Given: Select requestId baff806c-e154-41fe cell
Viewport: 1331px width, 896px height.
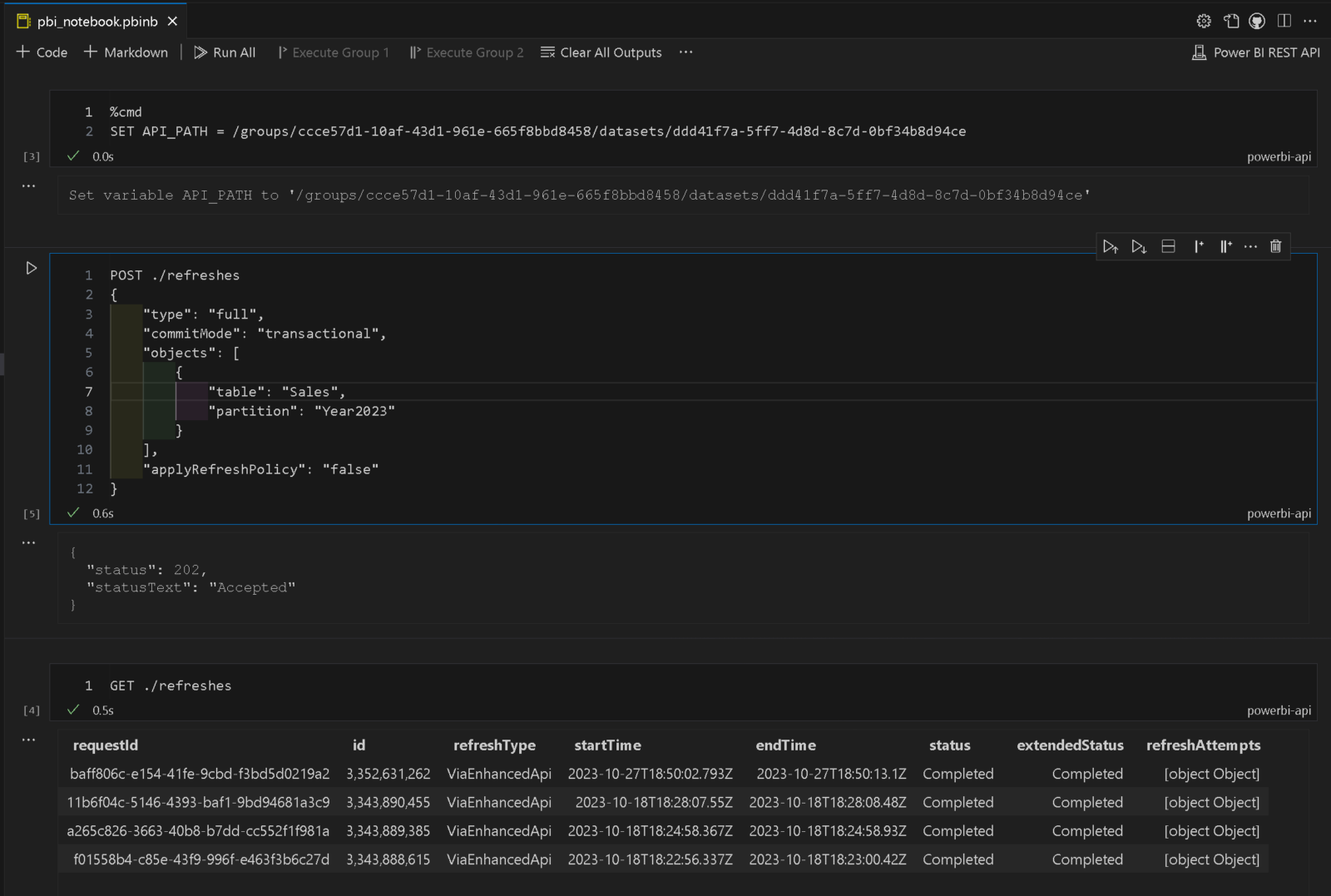Looking at the screenshot, I should [x=200, y=774].
